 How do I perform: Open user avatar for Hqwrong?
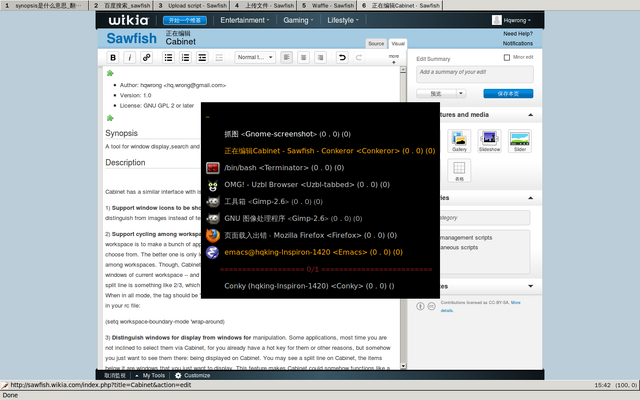click(497, 20)
